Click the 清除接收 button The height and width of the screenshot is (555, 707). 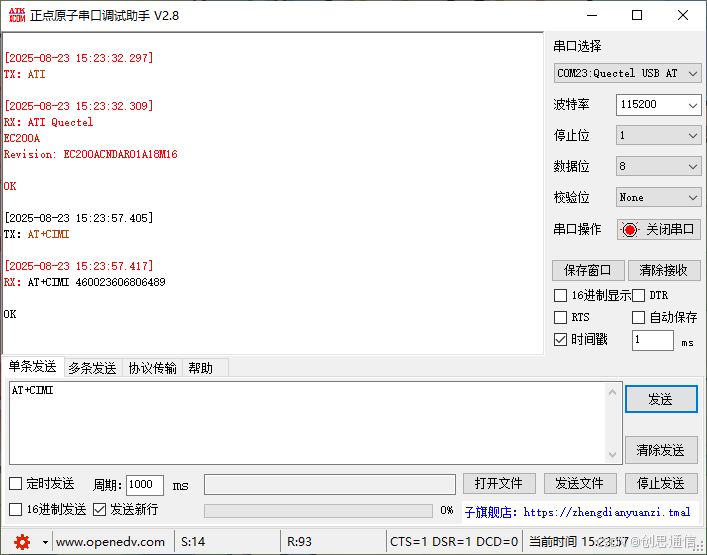click(x=663, y=271)
